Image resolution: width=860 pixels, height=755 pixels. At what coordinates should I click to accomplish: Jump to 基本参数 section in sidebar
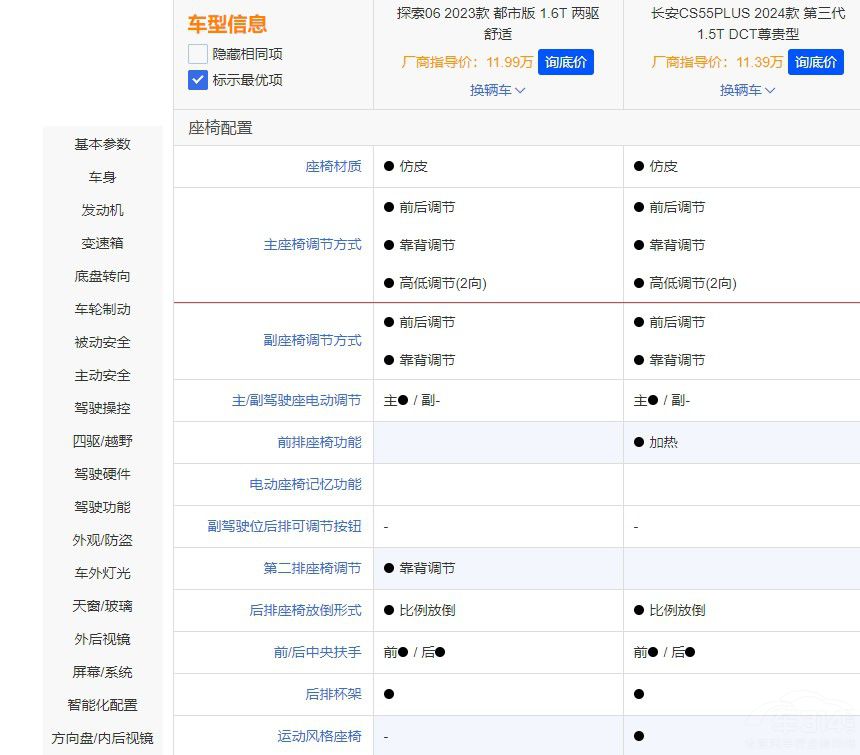(102, 144)
